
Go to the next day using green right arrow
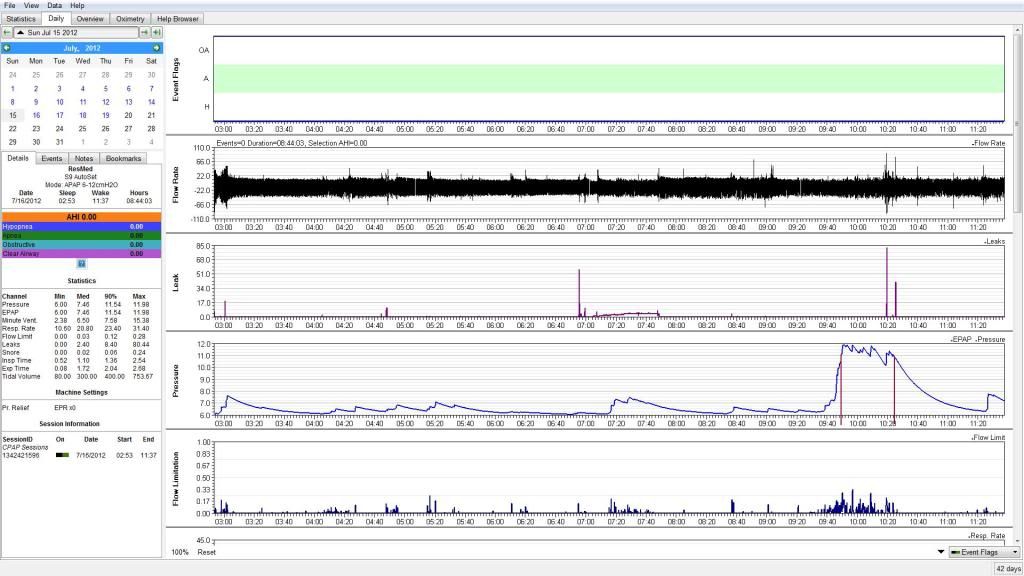[144, 33]
